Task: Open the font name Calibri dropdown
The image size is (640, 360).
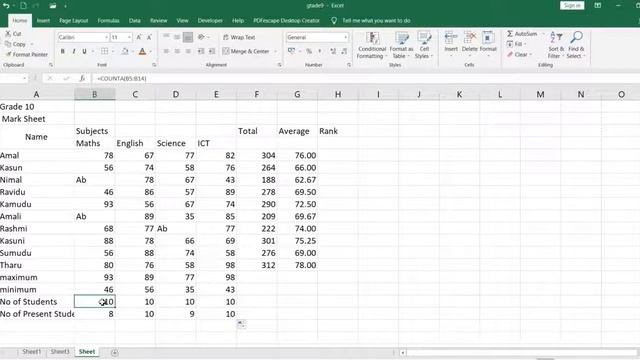Action: [106, 37]
